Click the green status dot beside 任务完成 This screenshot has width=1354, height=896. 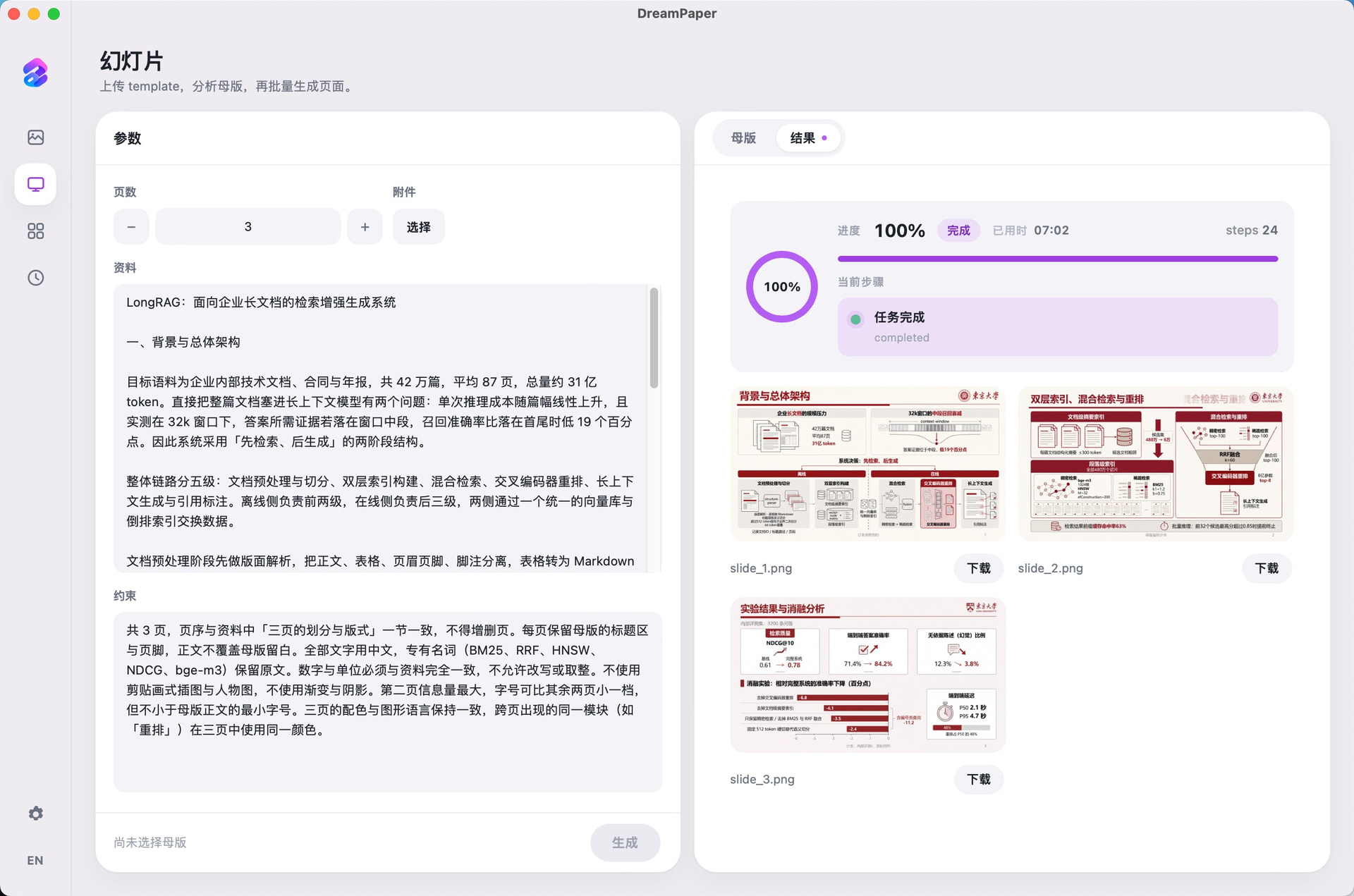pyautogui.click(x=855, y=319)
